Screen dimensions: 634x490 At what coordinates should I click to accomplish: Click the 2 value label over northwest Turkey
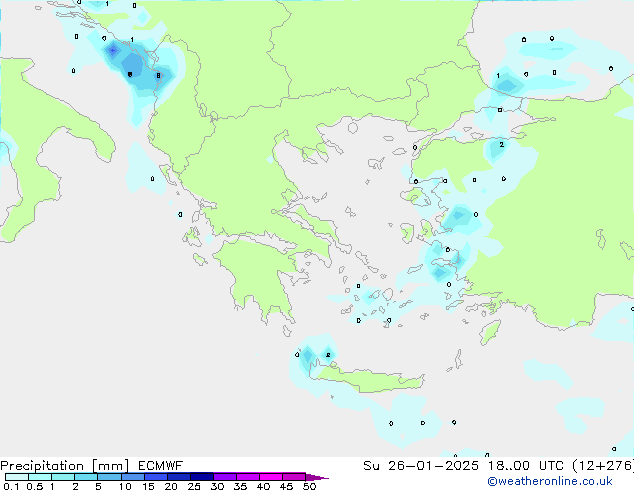coord(501,145)
